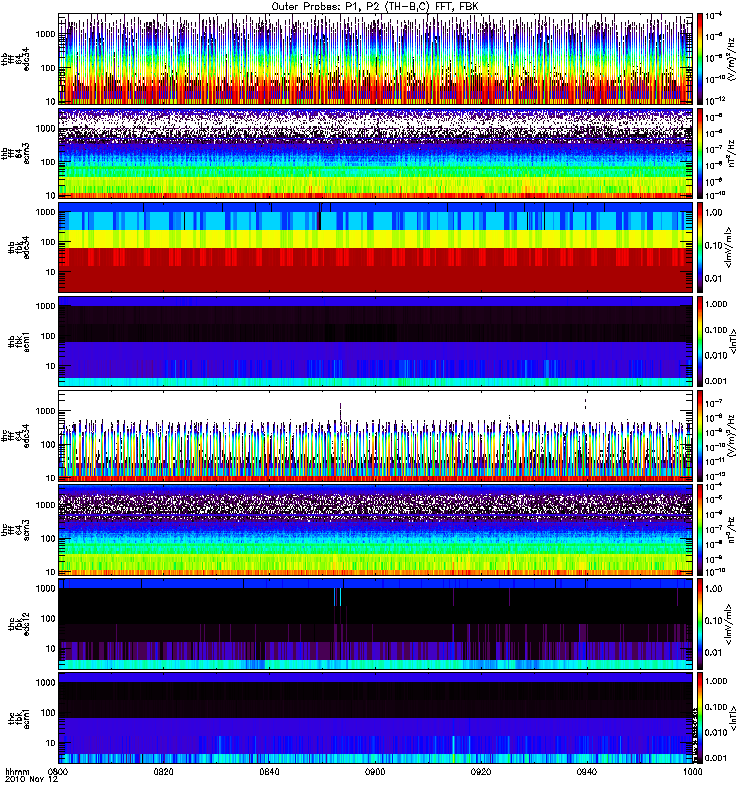Click the 0.010 value on thc fbk scm1 color bar

[715, 733]
